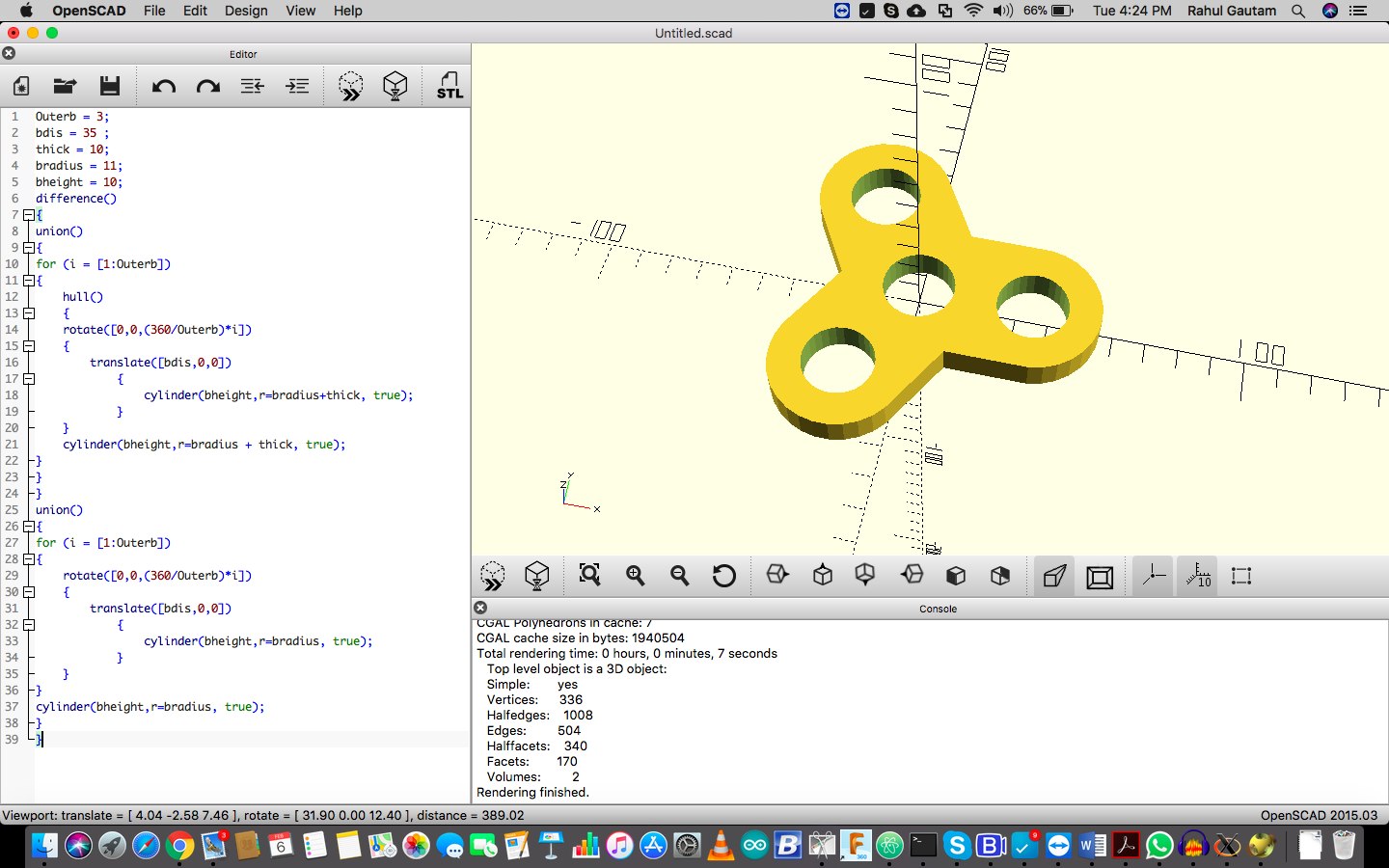Click the Wi-Fi icon in the menu bar
The image size is (1389, 868).
coord(973,11)
